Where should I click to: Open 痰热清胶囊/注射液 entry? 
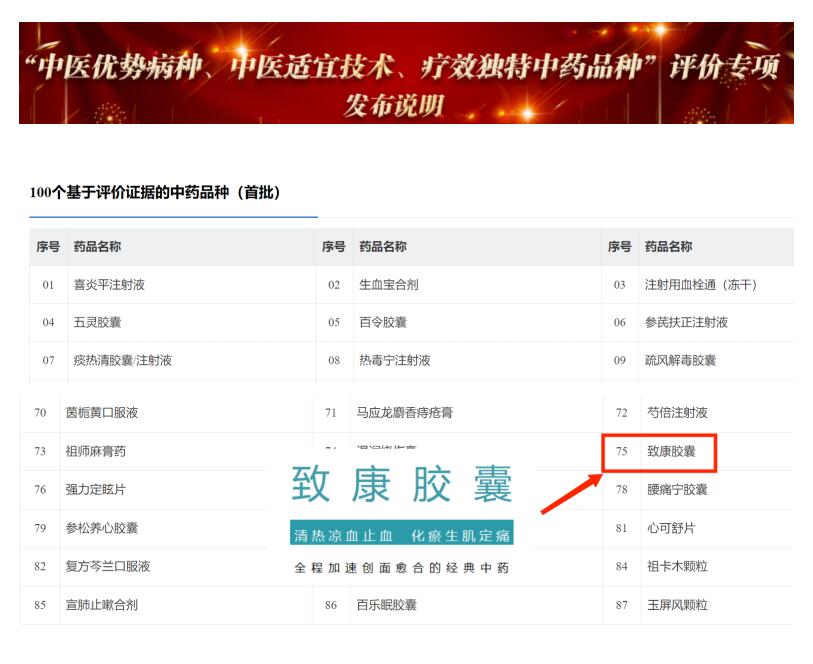tap(122, 361)
